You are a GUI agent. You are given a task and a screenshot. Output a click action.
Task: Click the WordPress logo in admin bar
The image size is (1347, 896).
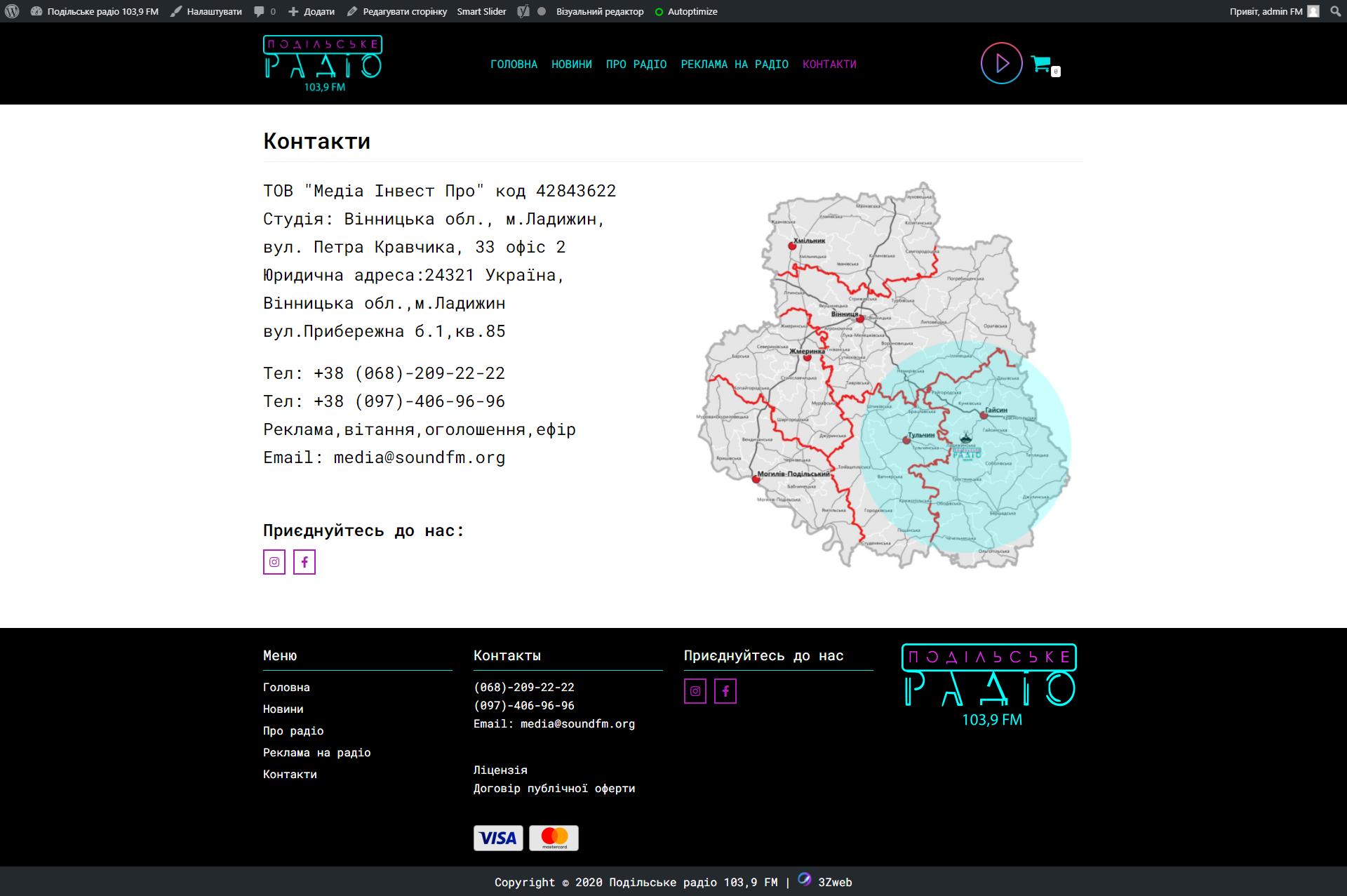pyautogui.click(x=12, y=11)
